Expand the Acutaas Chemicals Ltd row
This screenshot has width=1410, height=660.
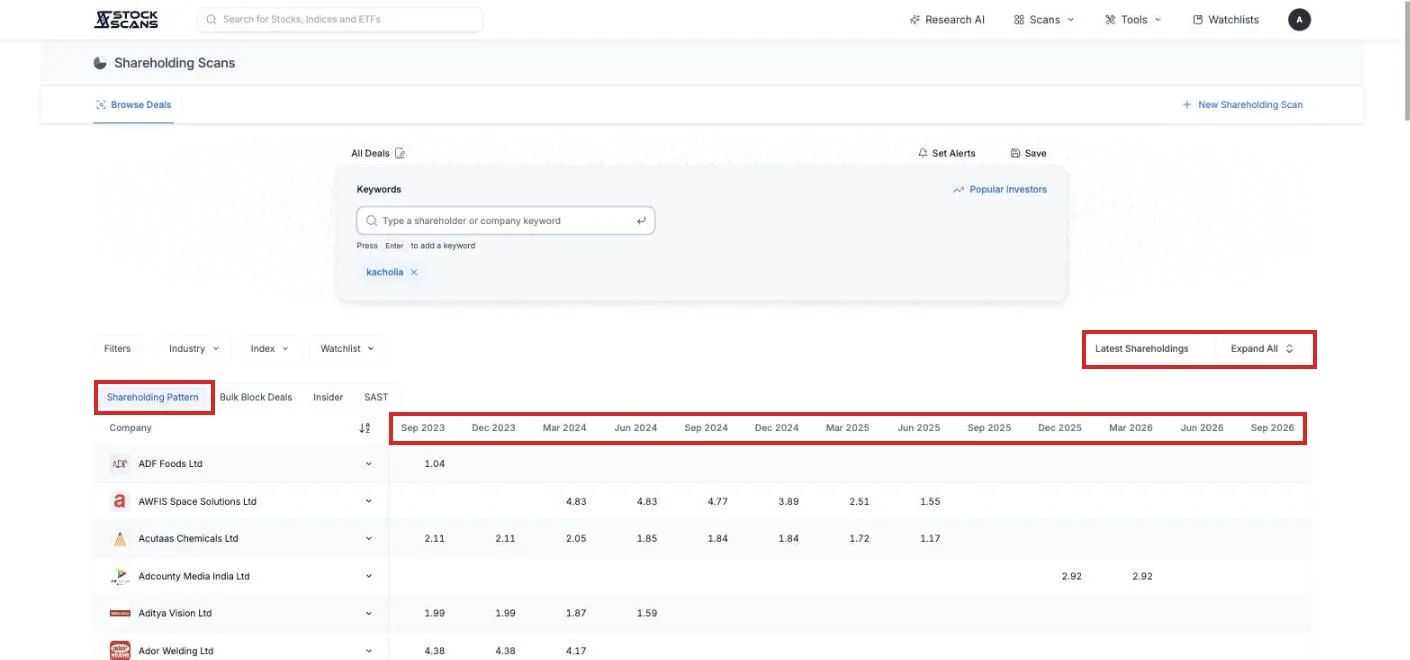coord(368,539)
